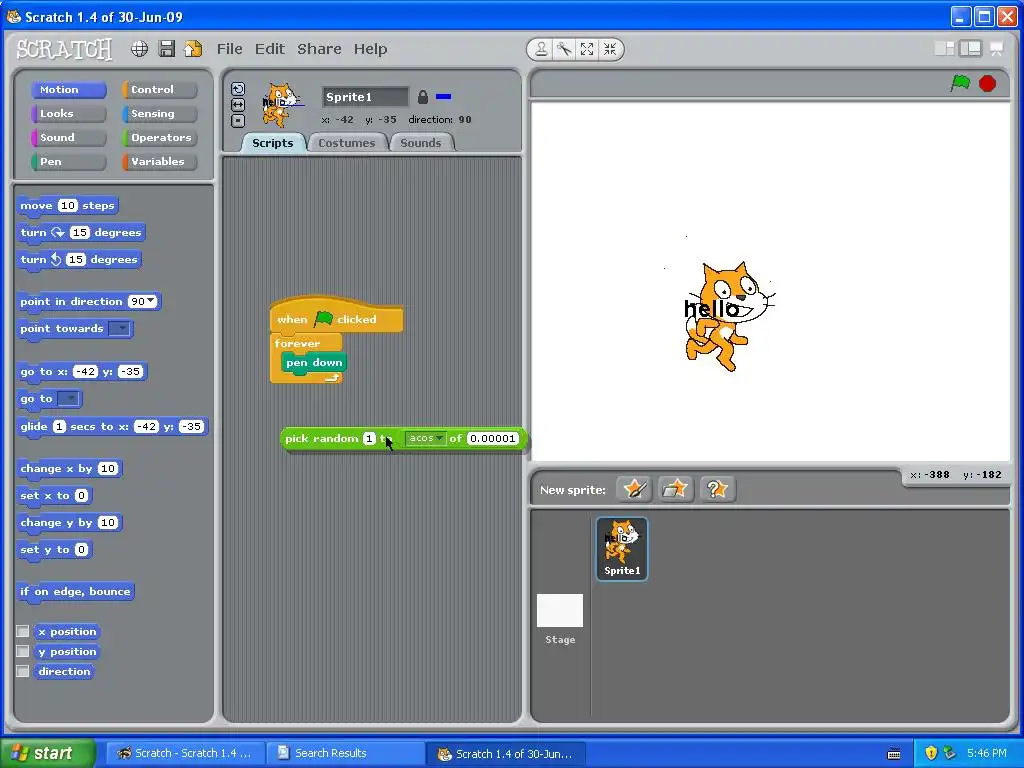Click the if on edge, bounce block

76,592
